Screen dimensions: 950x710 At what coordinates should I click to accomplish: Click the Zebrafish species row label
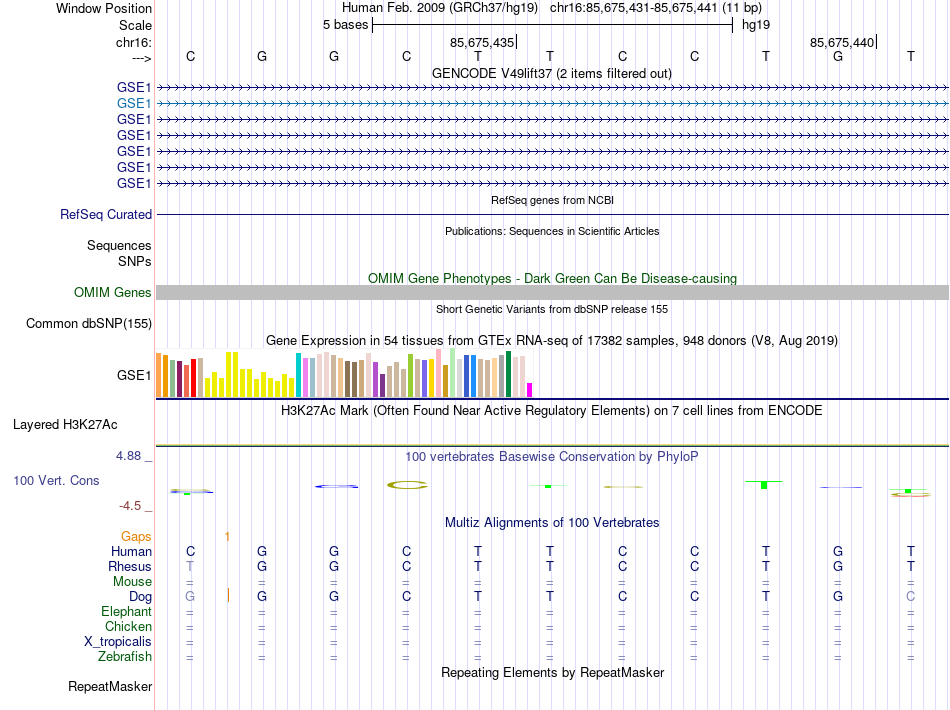point(125,657)
